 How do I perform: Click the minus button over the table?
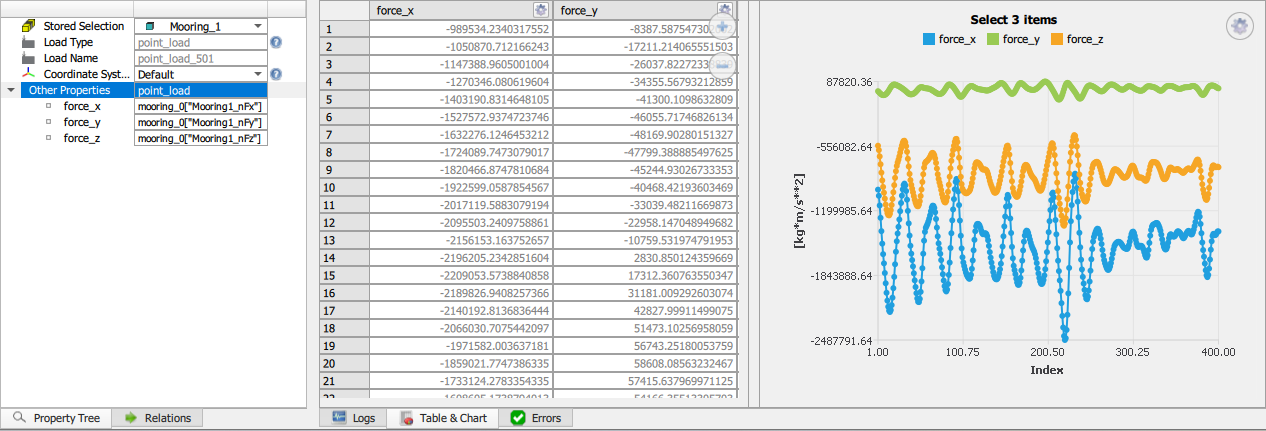coord(722,65)
